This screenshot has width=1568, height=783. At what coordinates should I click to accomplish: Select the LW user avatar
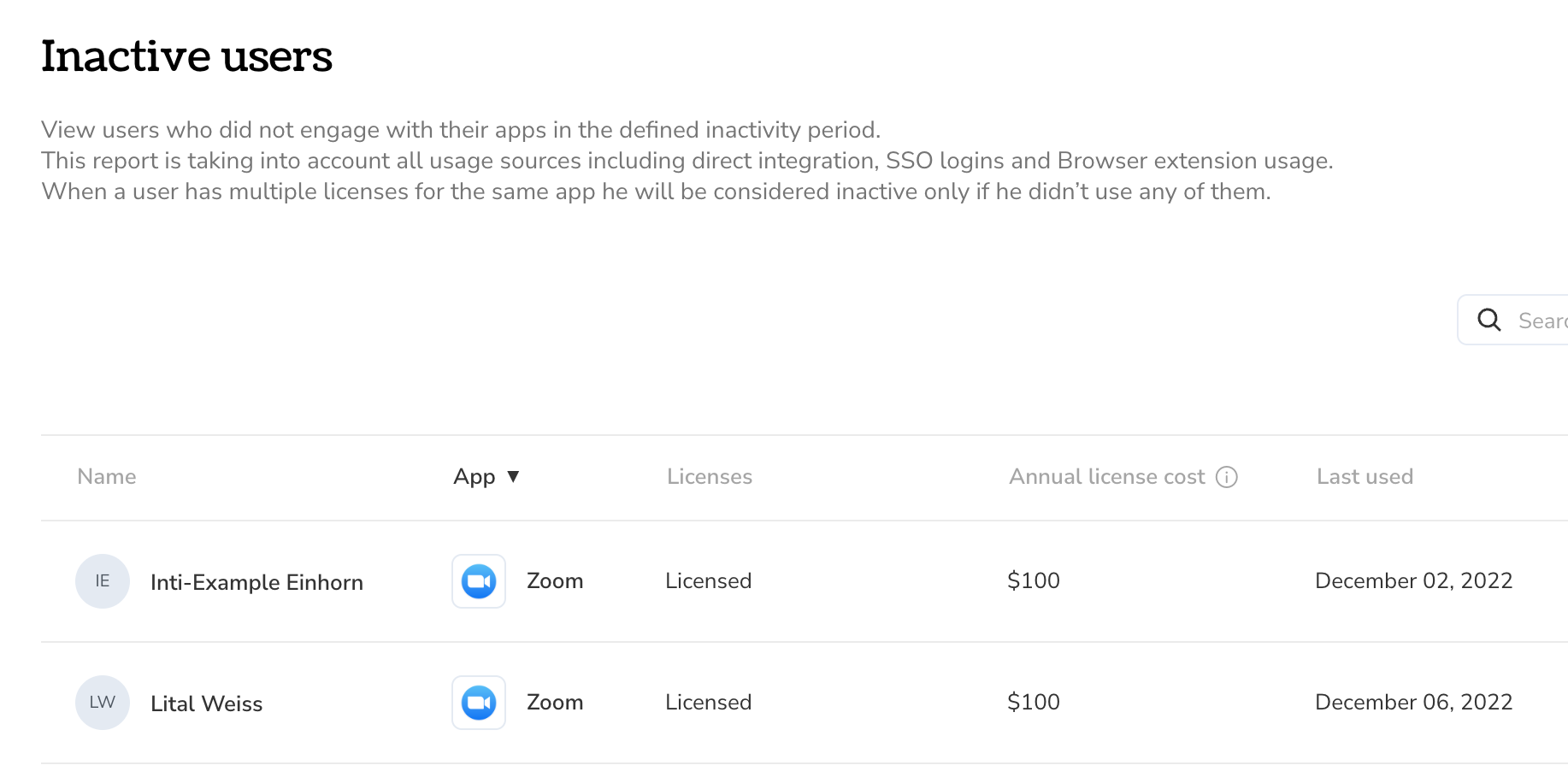point(103,703)
